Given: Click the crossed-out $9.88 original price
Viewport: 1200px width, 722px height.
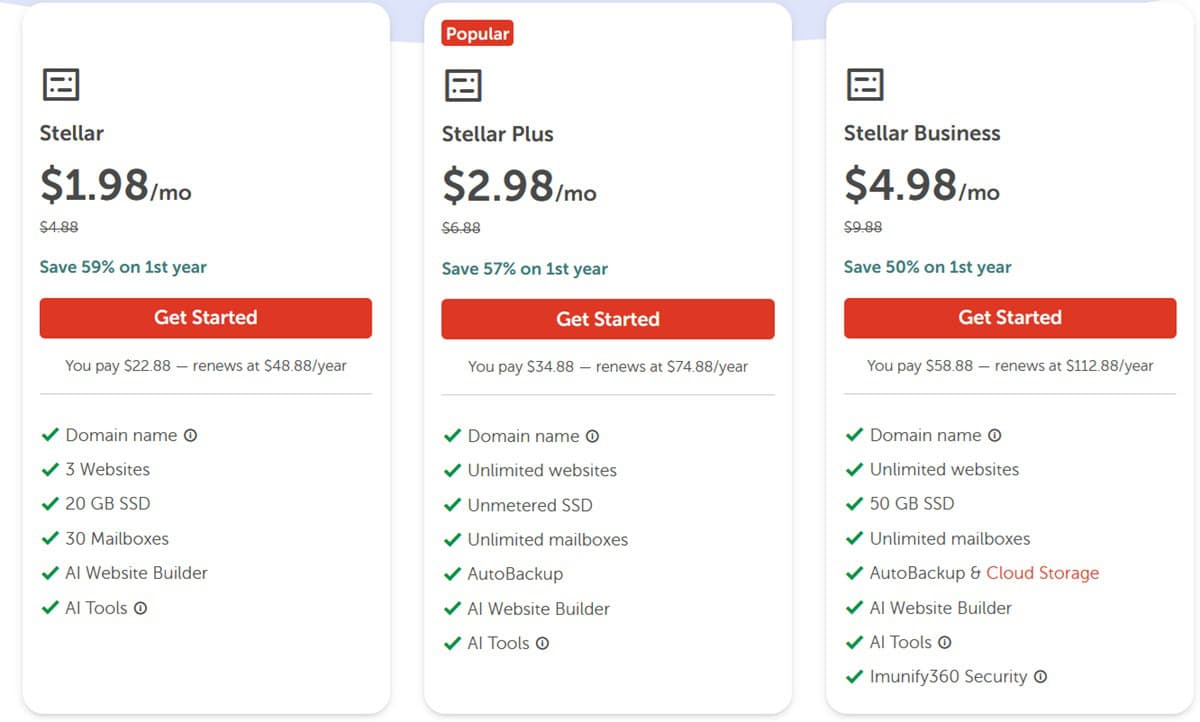Looking at the screenshot, I should click(862, 227).
